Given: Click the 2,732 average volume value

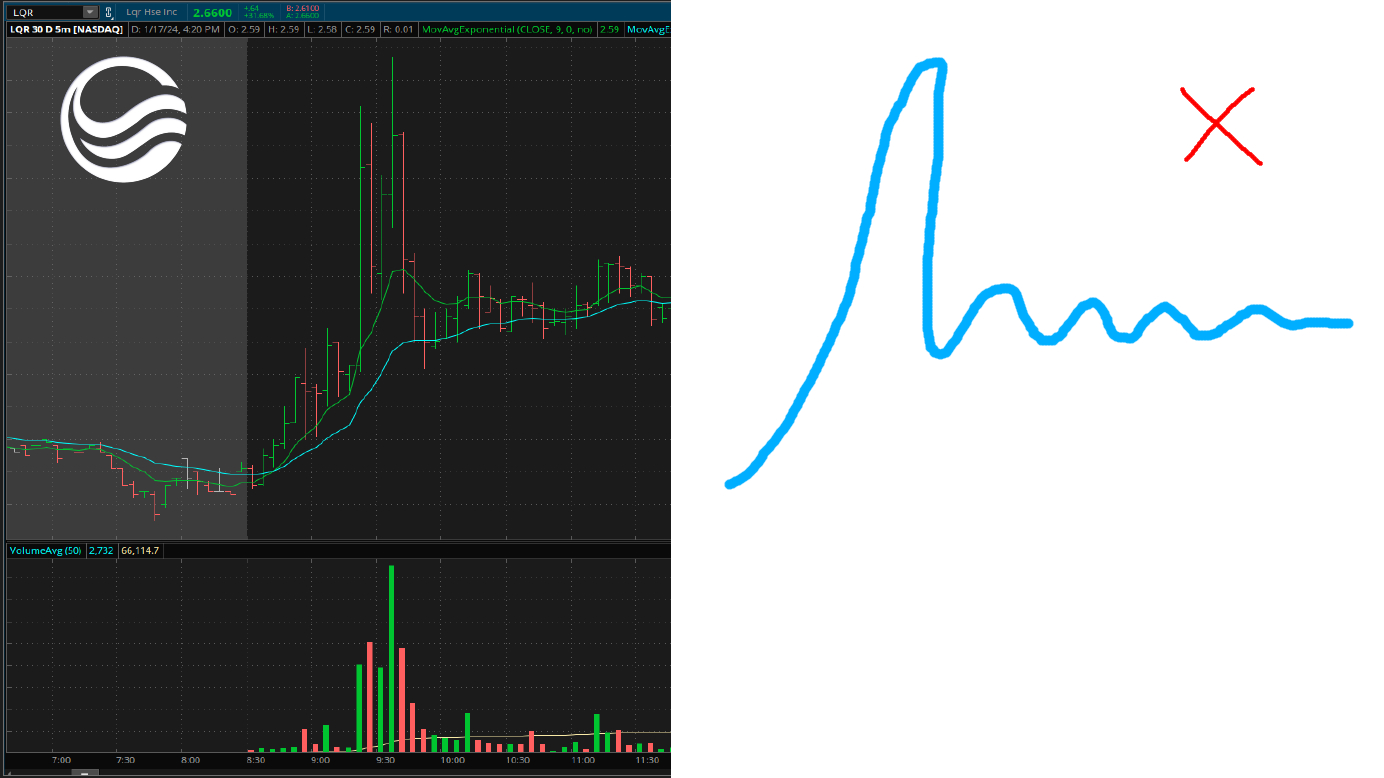Looking at the screenshot, I should tap(100, 549).
